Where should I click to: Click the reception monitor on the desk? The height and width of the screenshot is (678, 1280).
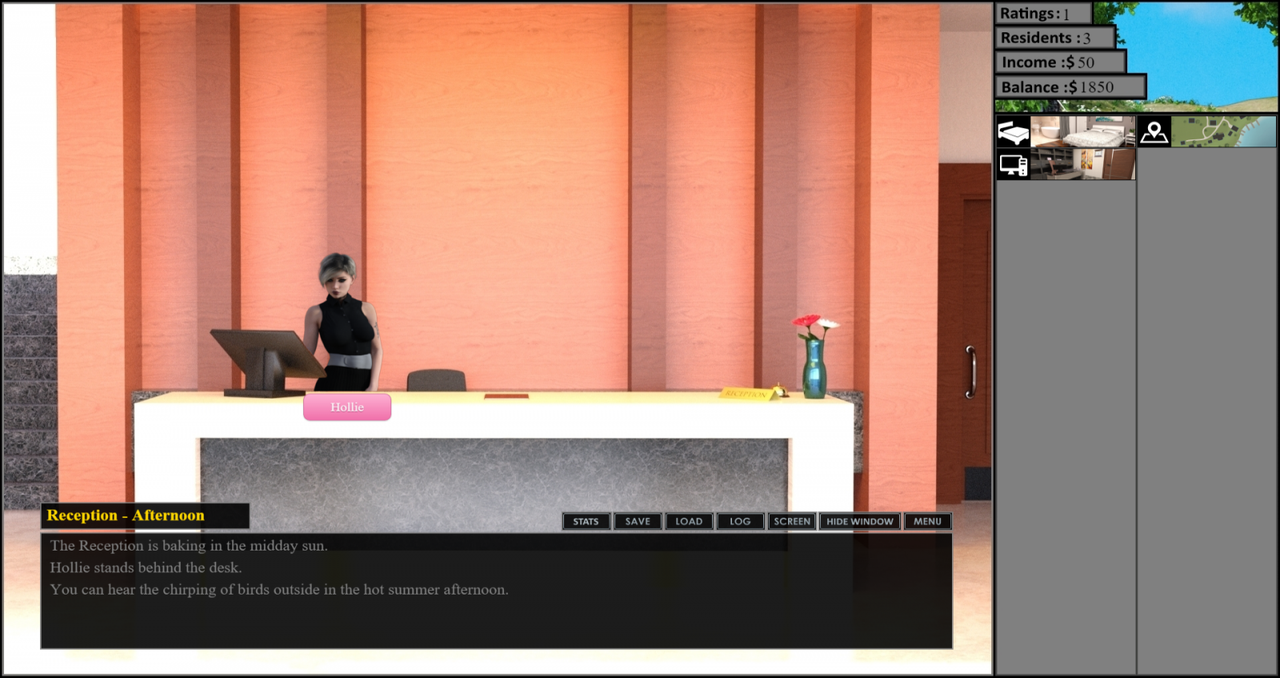point(266,362)
